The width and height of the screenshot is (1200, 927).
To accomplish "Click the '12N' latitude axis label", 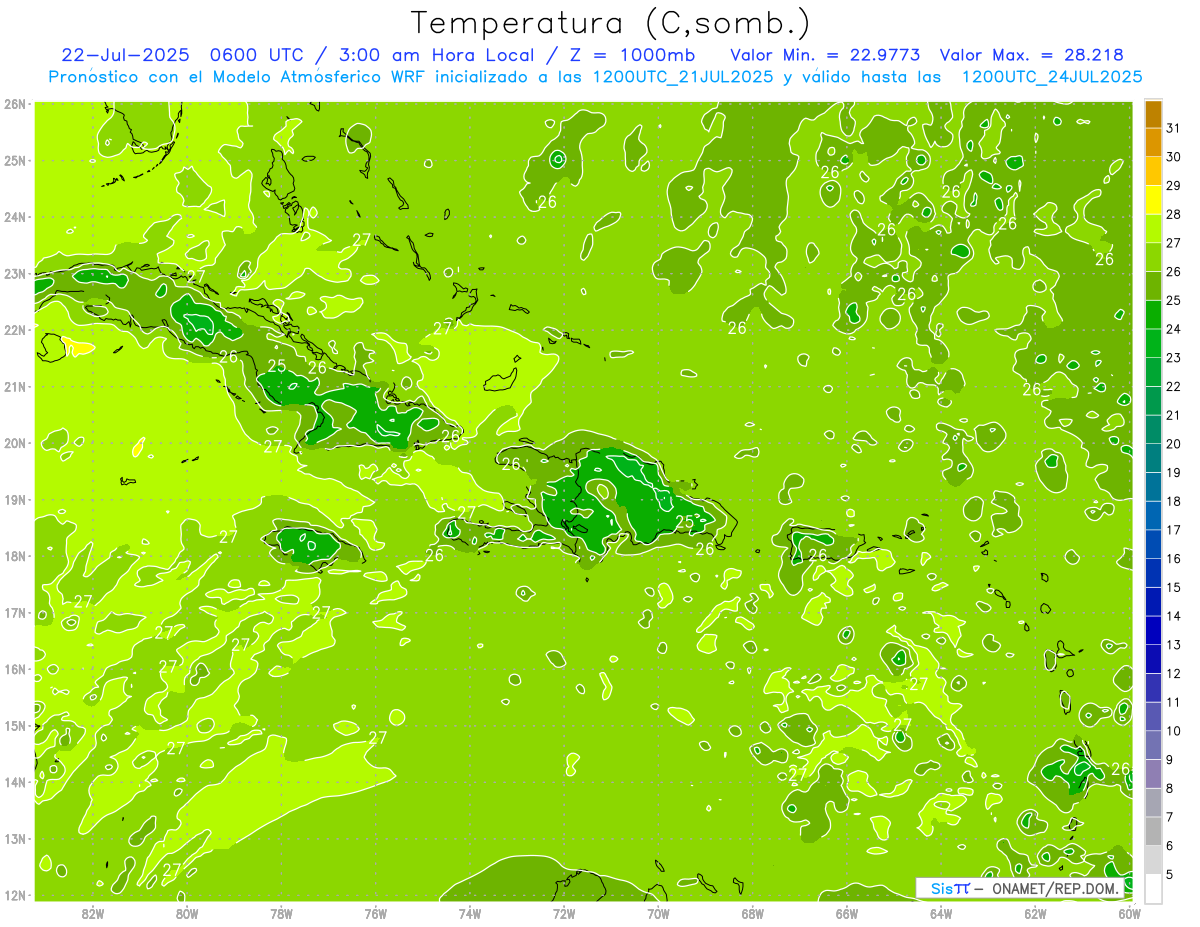I will 15,895.
